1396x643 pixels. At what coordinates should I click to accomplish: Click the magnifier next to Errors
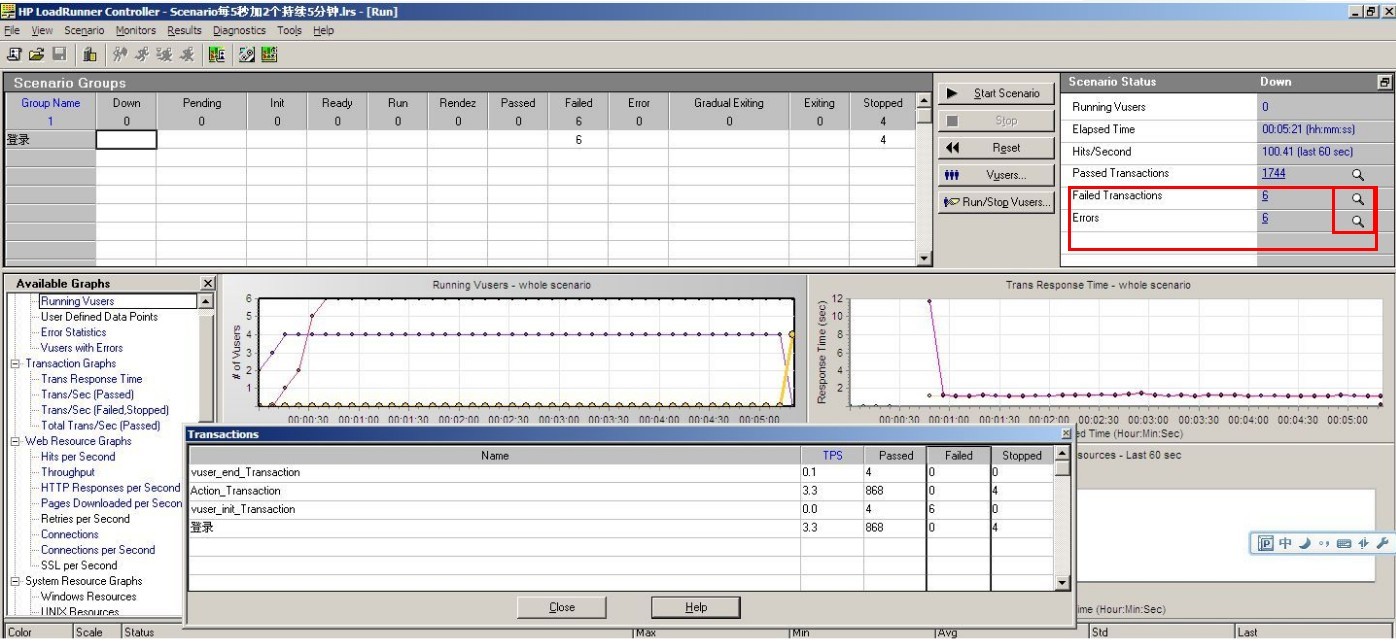click(1357, 221)
